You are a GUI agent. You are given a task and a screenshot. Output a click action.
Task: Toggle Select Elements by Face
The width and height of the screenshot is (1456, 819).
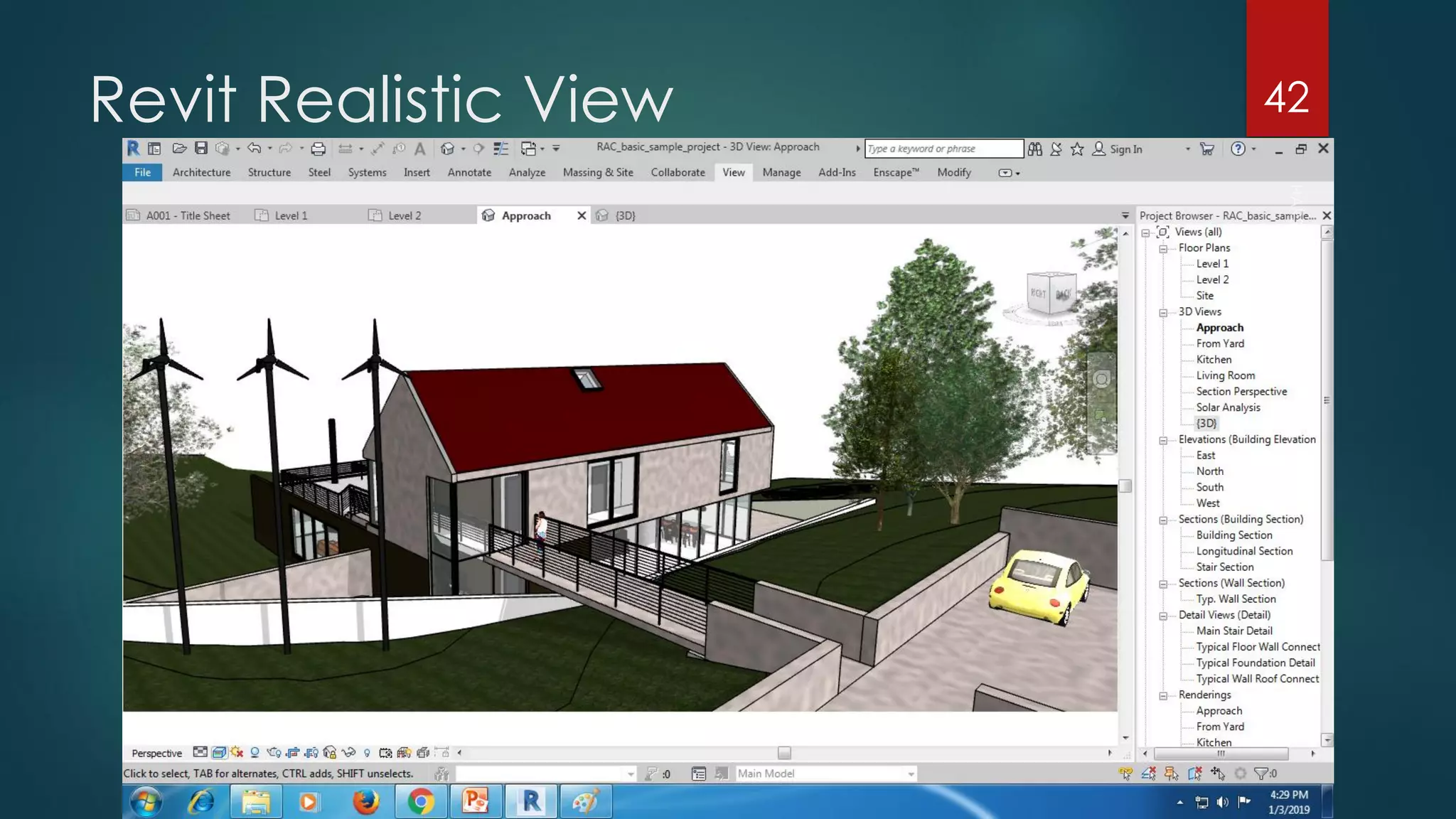tap(1195, 773)
